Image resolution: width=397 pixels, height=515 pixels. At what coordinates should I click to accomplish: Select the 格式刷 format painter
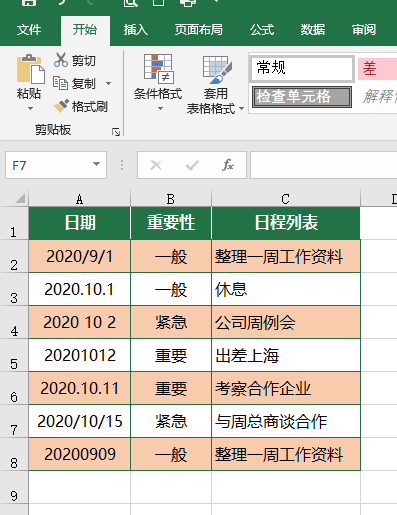(x=80, y=106)
